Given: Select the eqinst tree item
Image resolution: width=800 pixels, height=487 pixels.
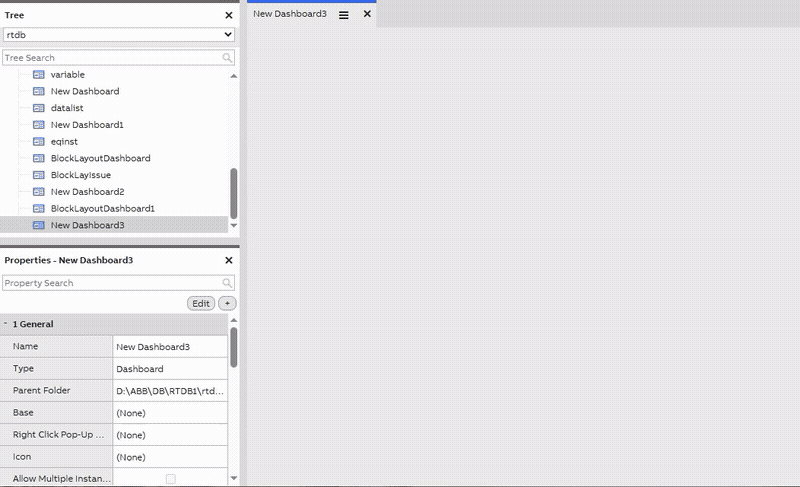Looking at the screenshot, I should (x=64, y=142).
